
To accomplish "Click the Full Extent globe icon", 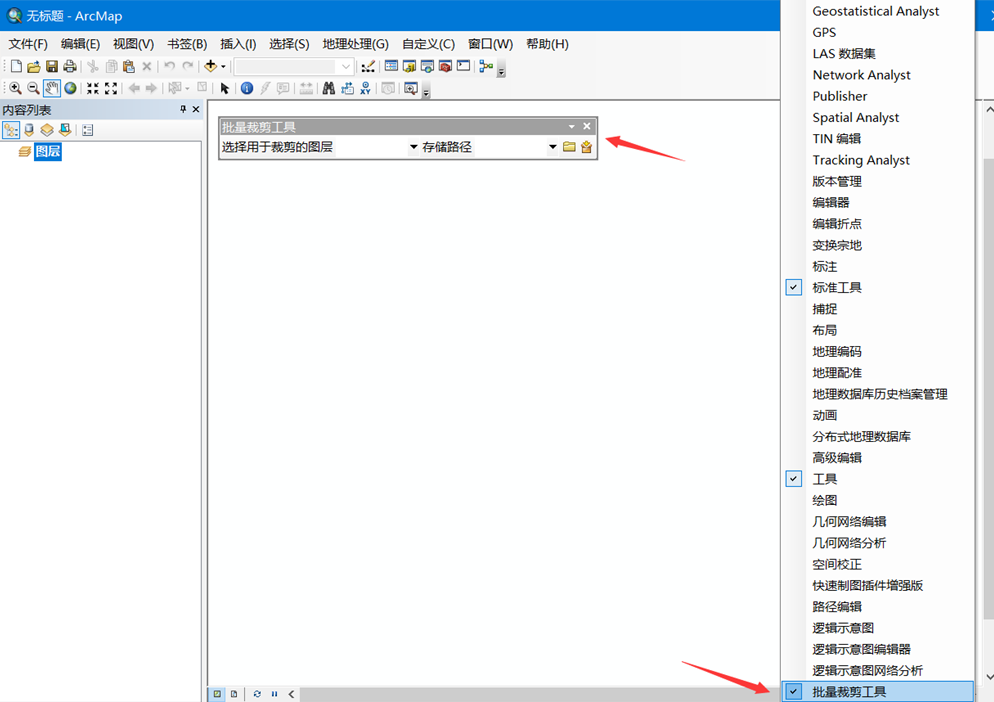I will pos(70,88).
